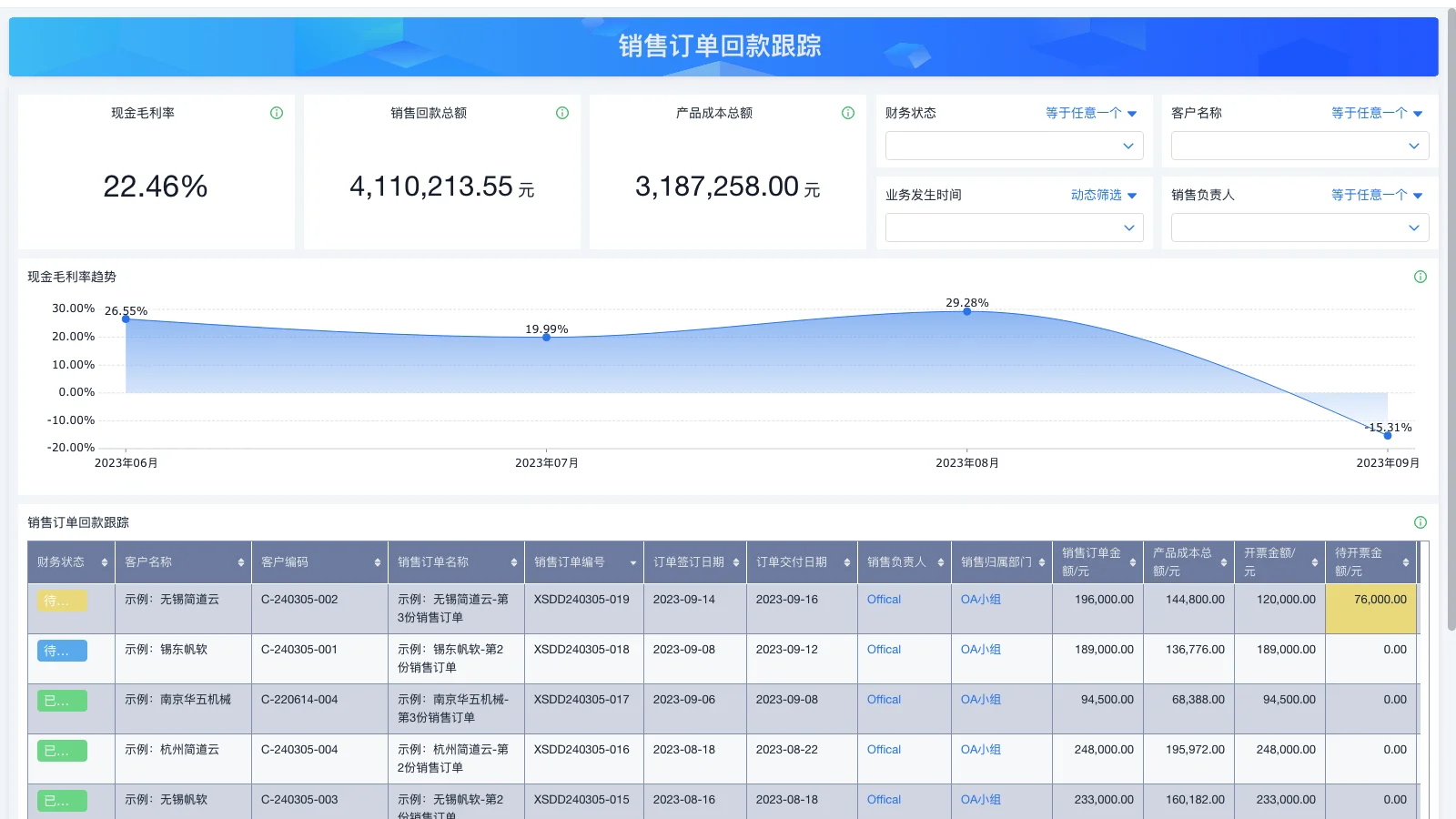Open the 财务状态 filter dropdown

point(1014,146)
